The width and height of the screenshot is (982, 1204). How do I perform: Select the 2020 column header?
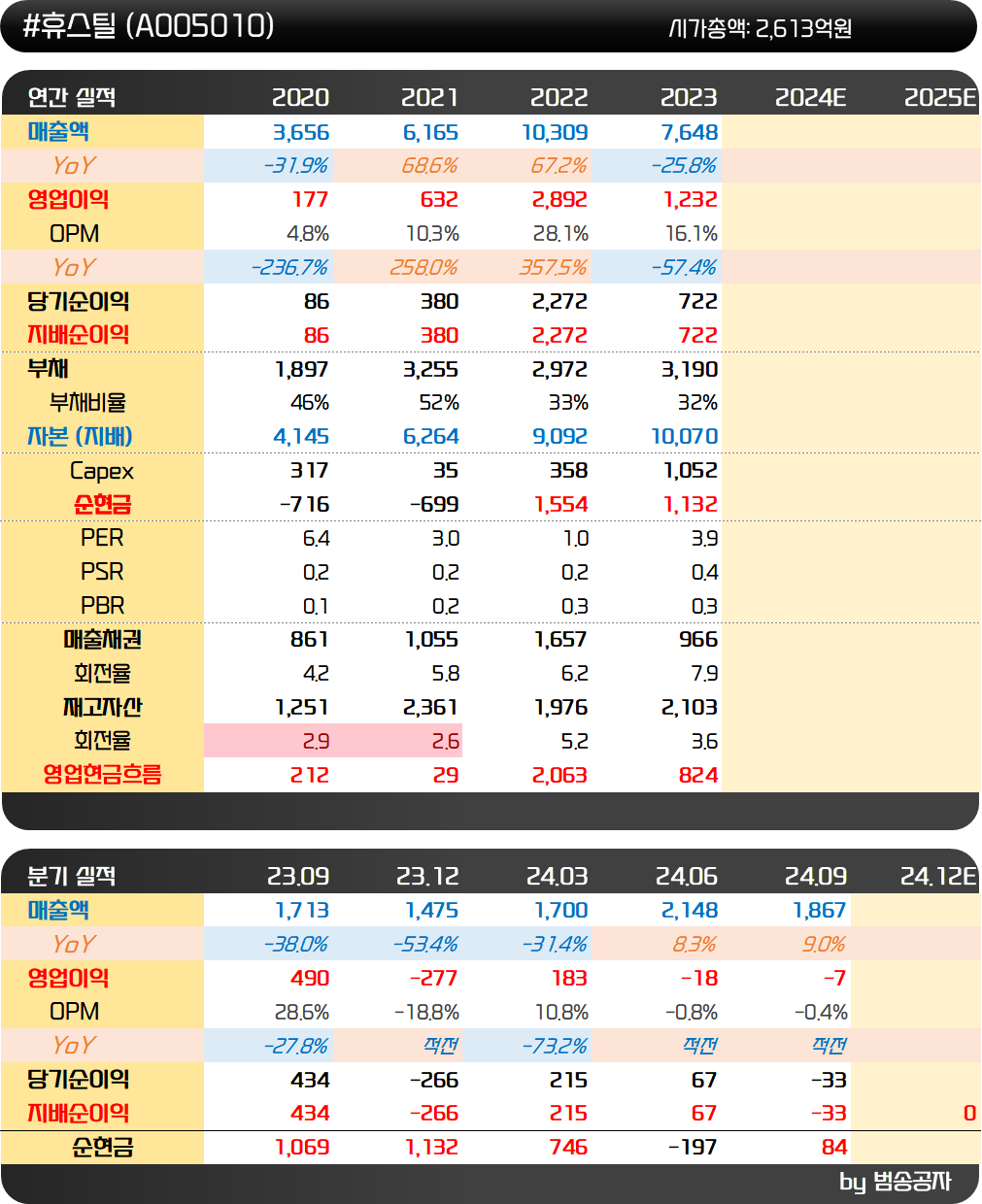coord(300,97)
